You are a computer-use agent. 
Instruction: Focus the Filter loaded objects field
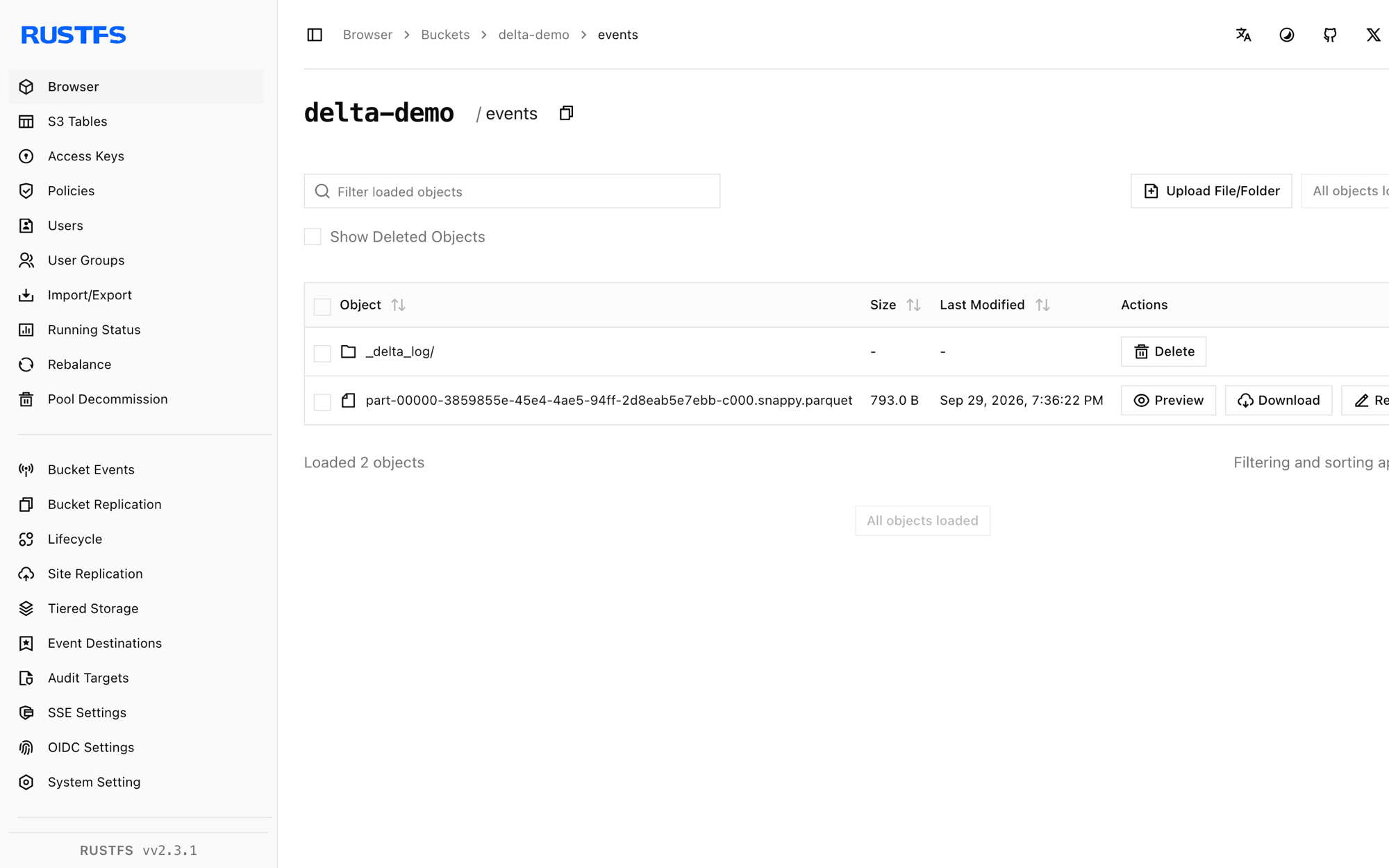[512, 191]
